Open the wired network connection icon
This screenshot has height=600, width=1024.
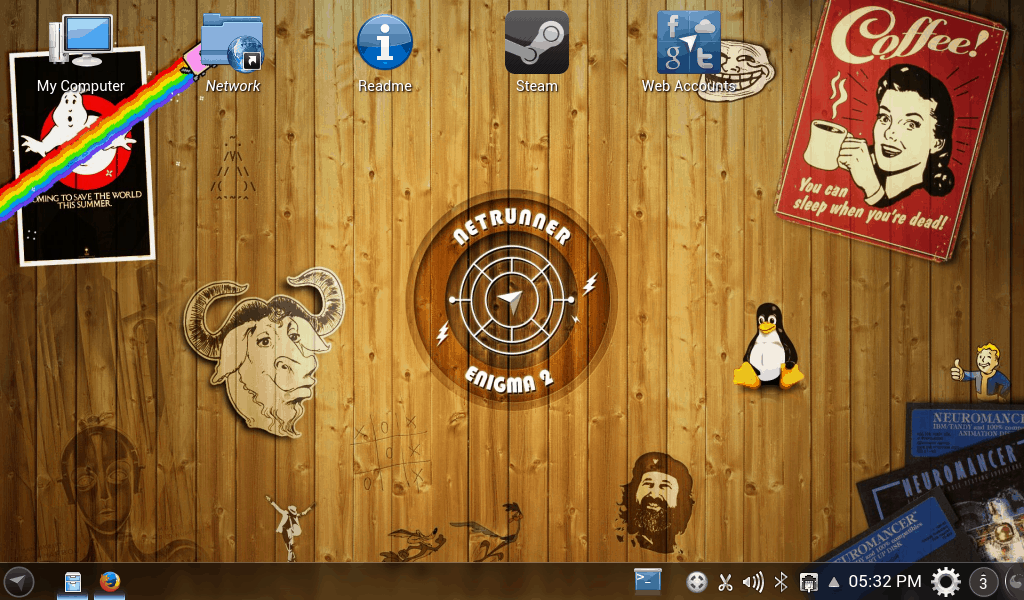coord(809,581)
